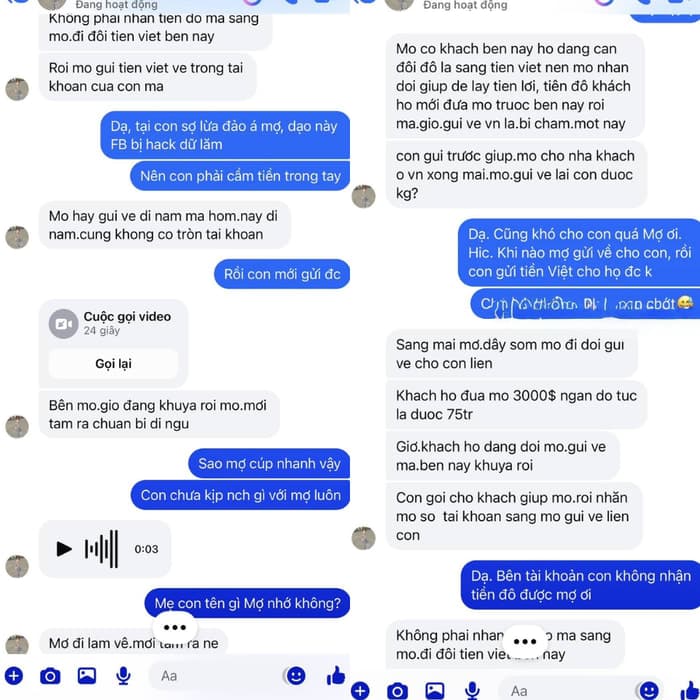Tap microphone icon in right chat toolbar
Screen dimensions: 700x700
pyautogui.click(x=471, y=691)
